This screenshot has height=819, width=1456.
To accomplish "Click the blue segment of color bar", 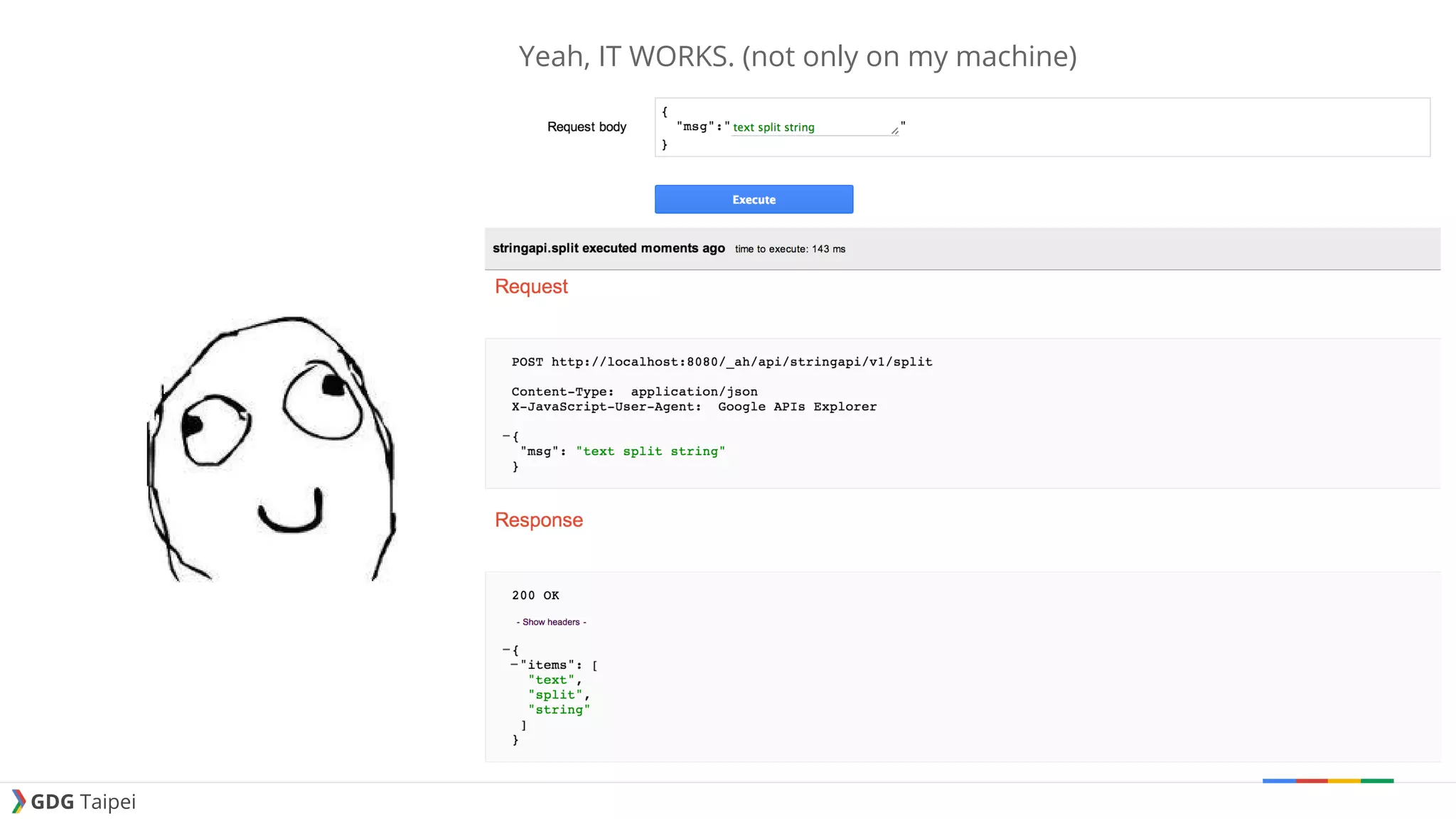I will [1278, 781].
